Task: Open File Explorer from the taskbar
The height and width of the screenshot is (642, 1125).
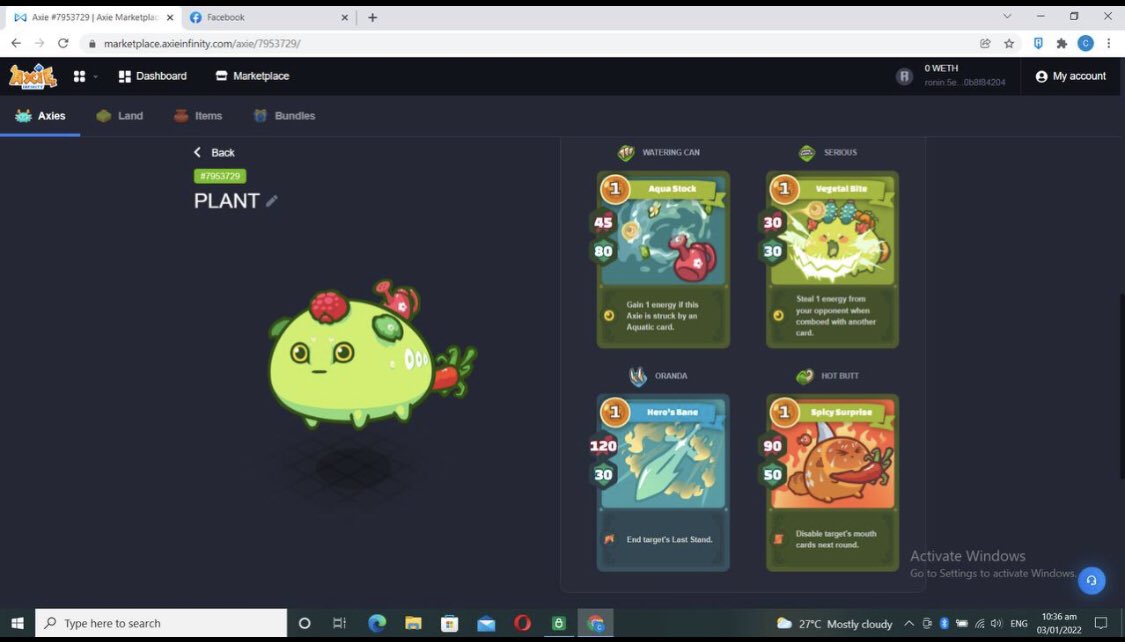Action: [413, 623]
